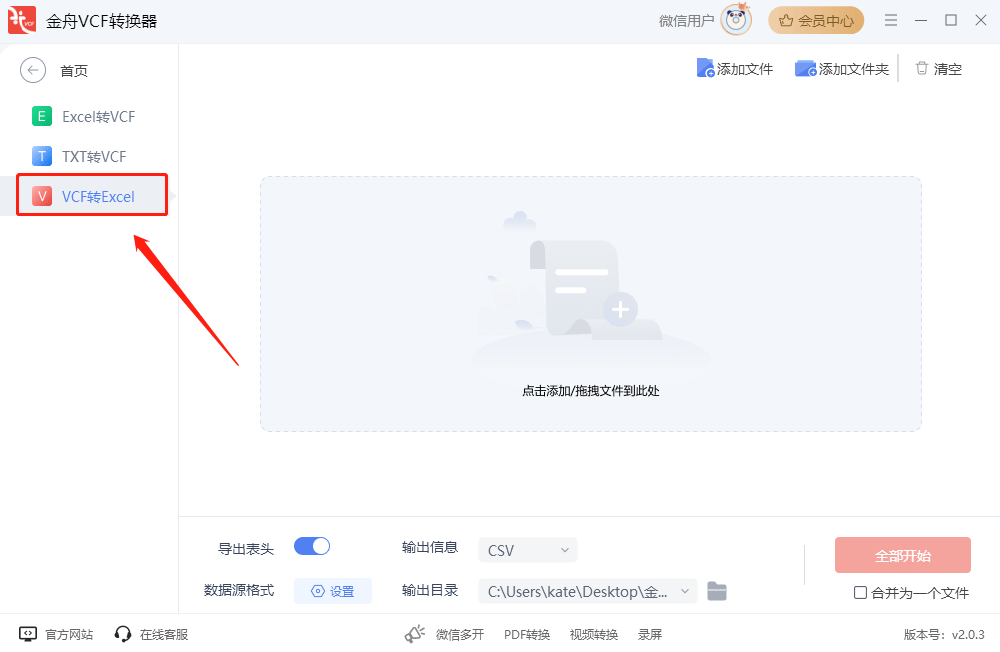Viewport: 1000px width, 652px height.
Task: Open the user avatar icon in title bar
Action: point(736,20)
